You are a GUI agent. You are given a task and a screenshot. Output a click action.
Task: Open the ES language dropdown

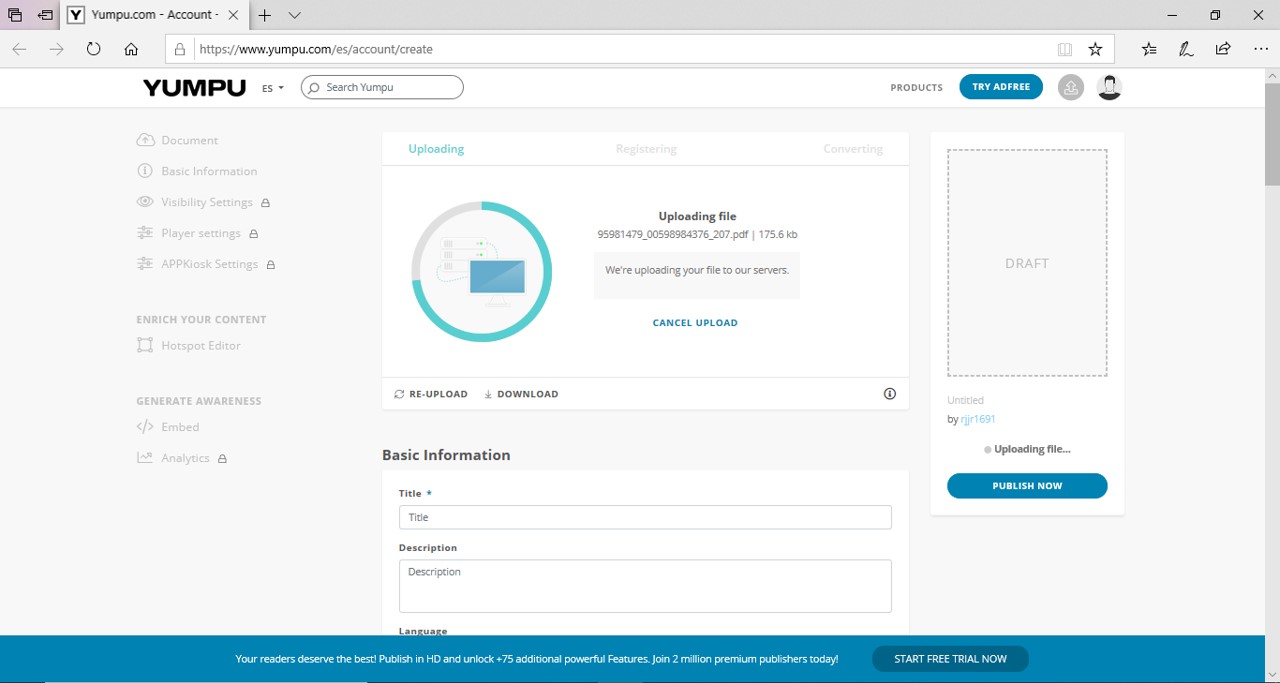pos(273,88)
